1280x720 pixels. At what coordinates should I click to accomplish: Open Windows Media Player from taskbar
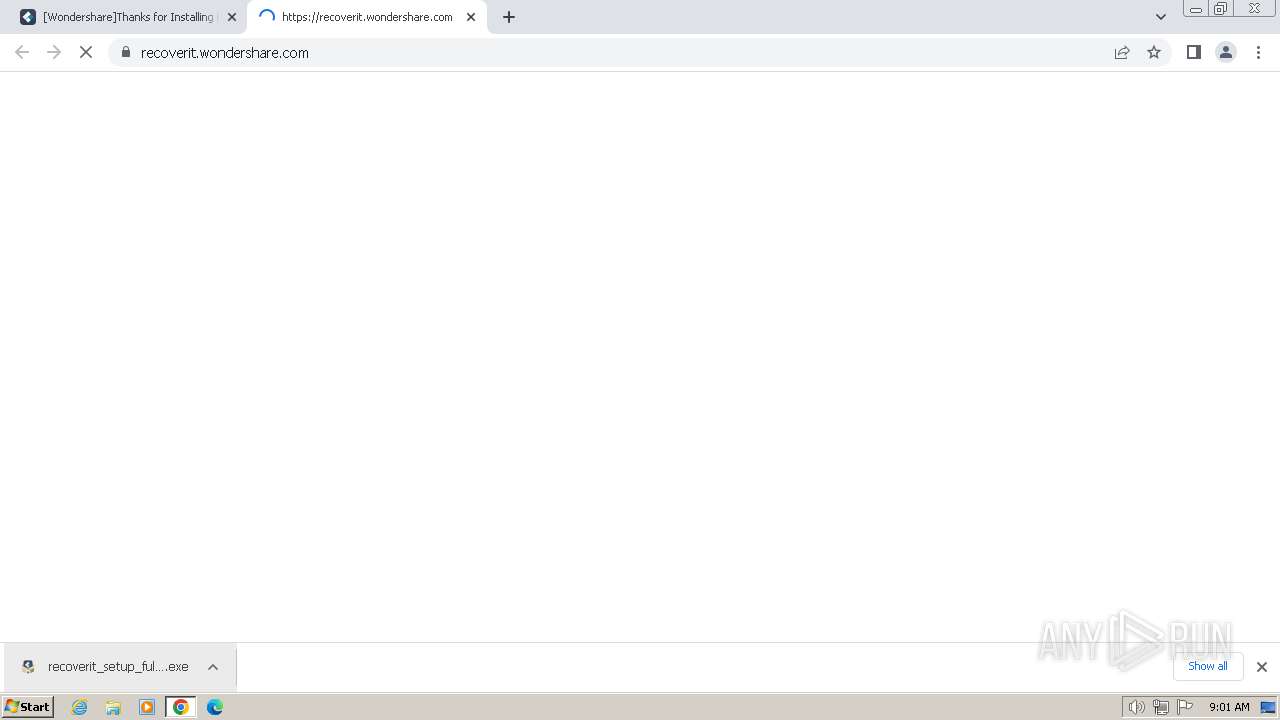(x=147, y=707)
